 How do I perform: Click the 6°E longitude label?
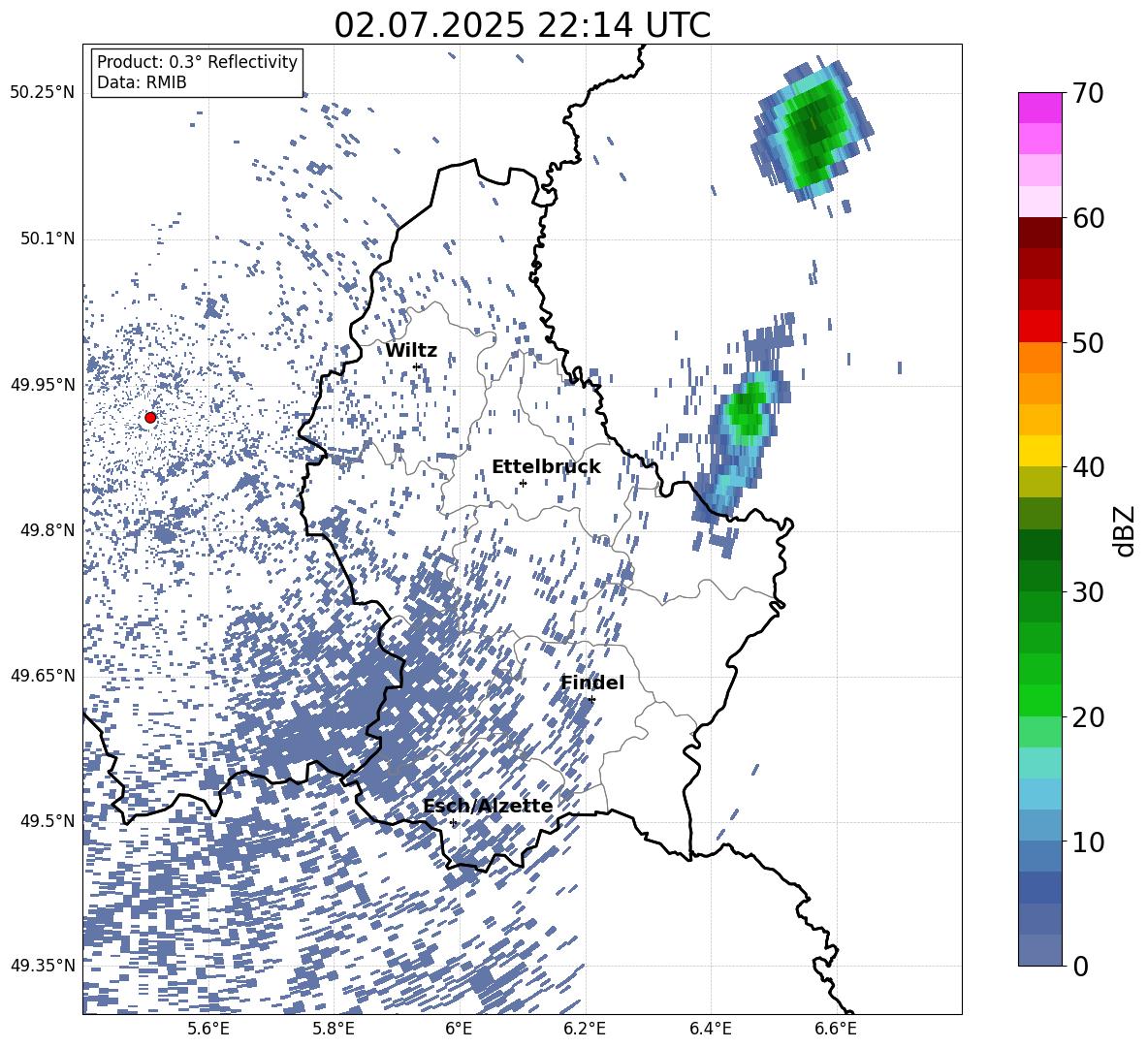(459, 1029)
